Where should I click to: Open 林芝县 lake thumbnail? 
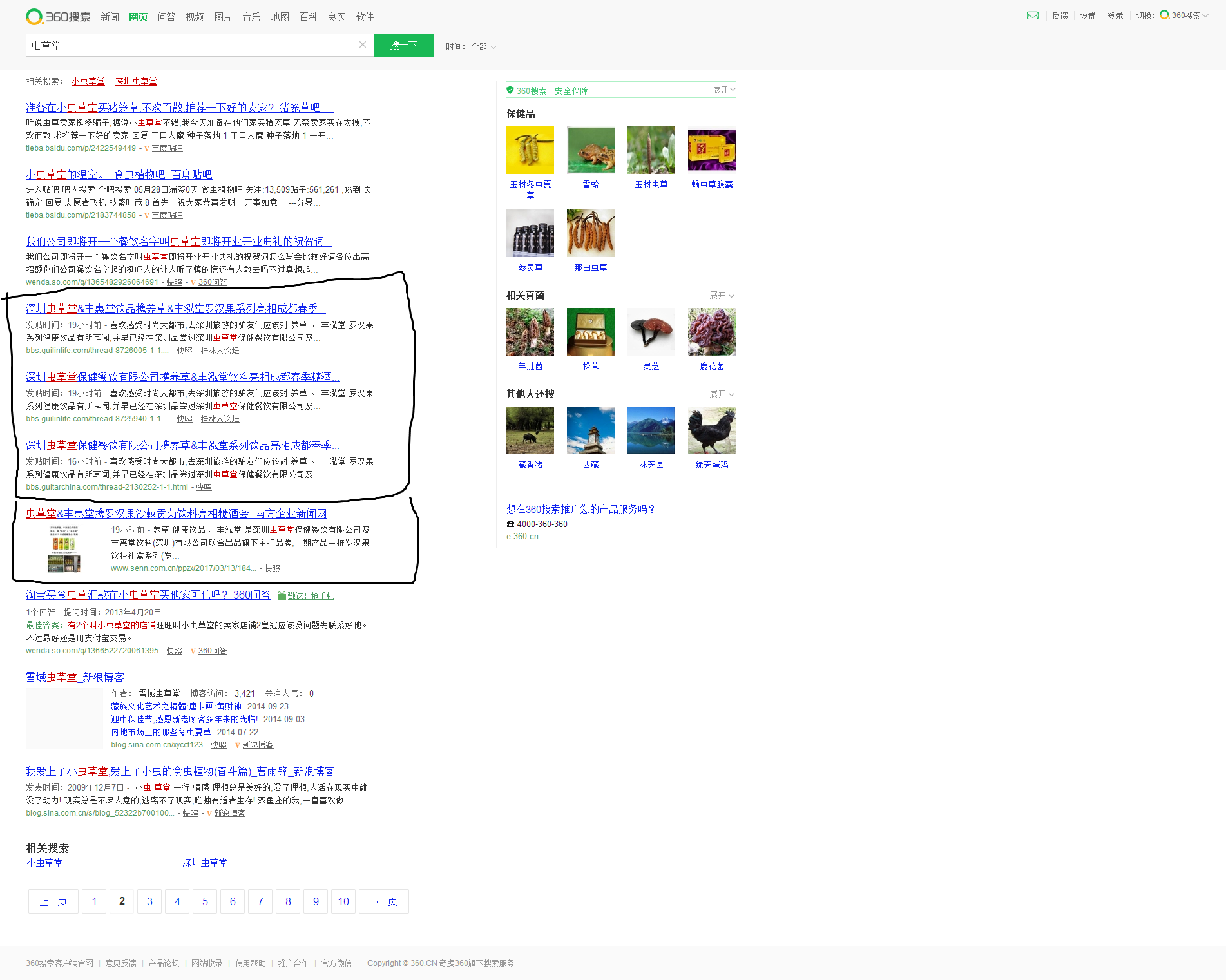point(651,430)
